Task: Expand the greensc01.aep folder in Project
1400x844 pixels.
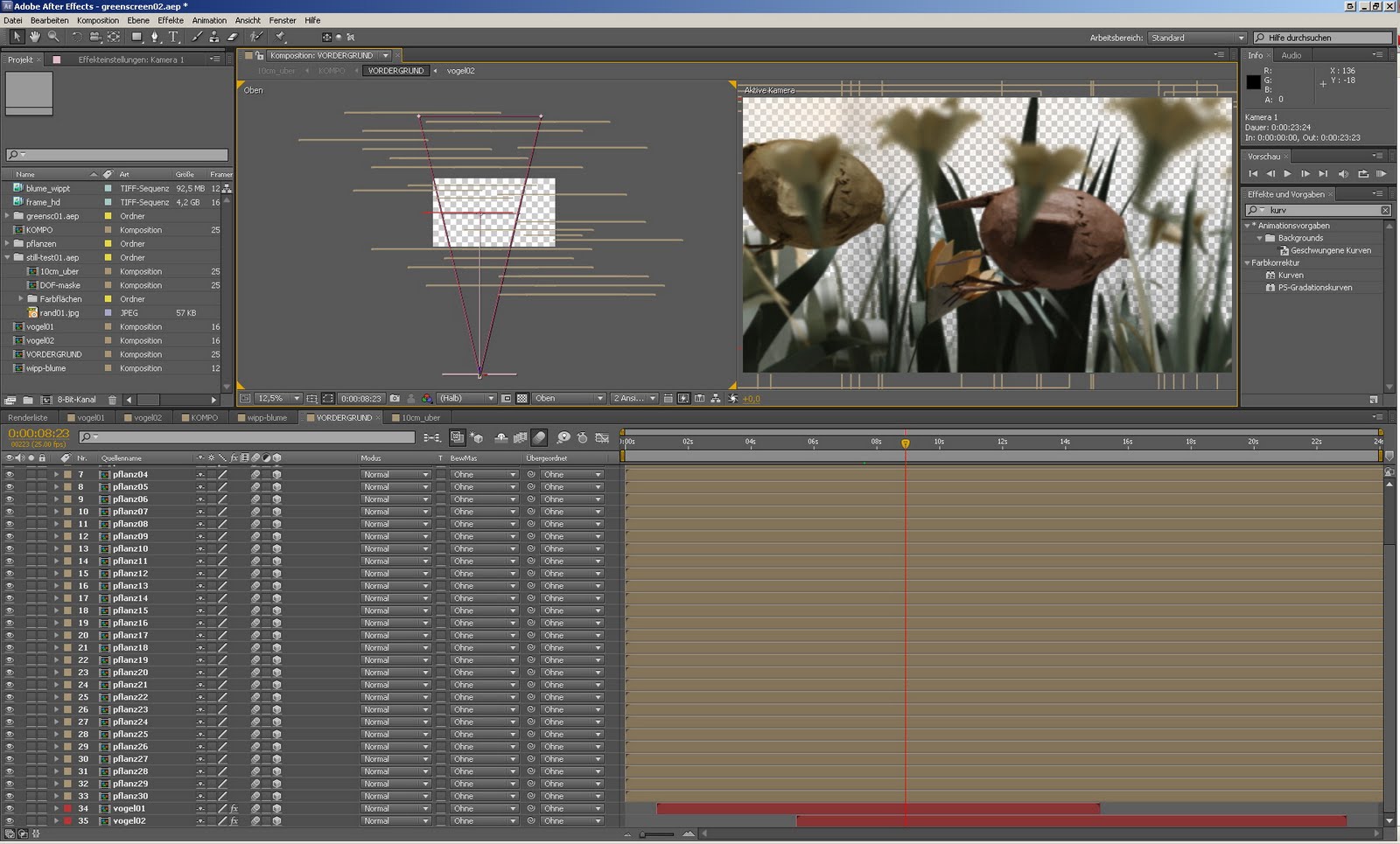Action: (x=8, y=216)
